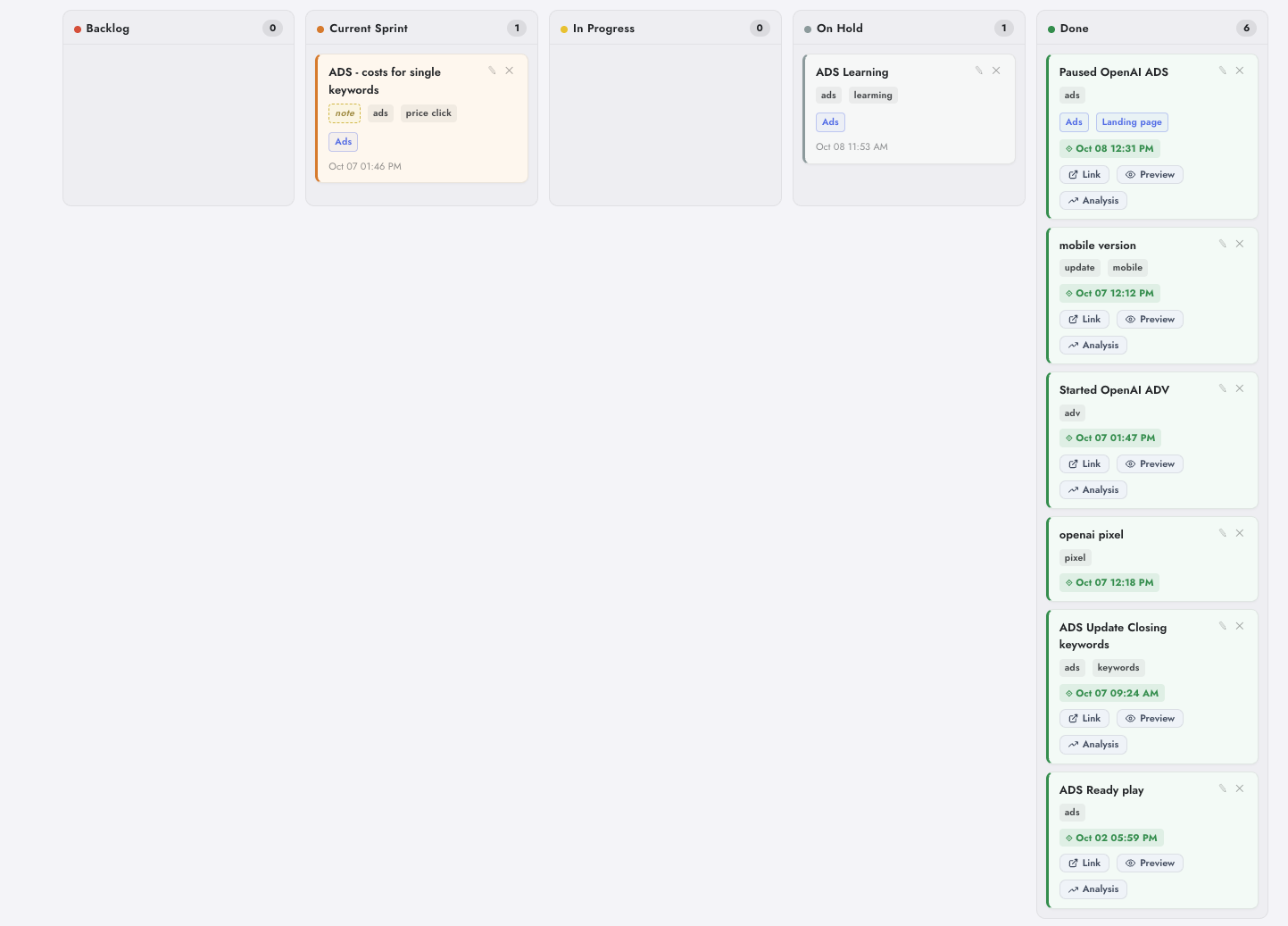Click the pencil icon on ADS Learning card

click(x=979, y=71)
